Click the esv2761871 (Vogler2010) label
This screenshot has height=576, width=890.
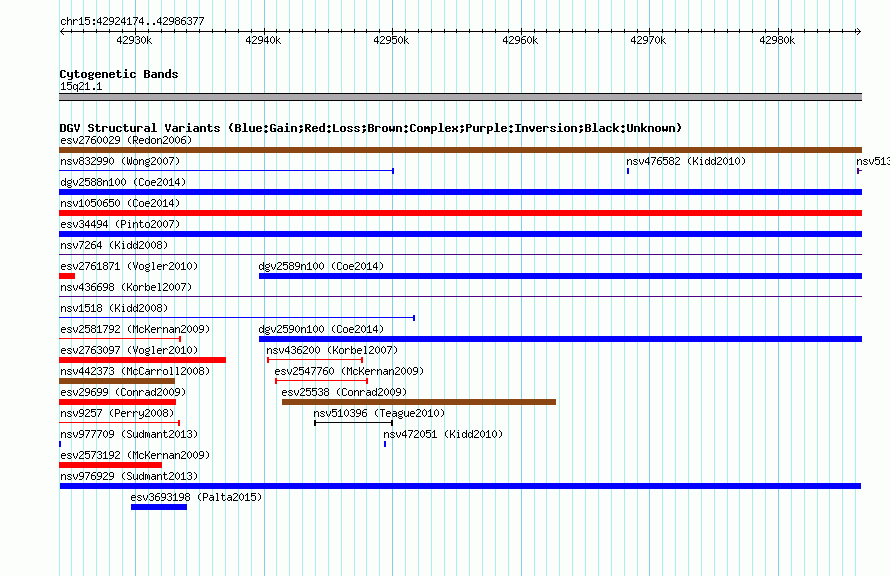coord(129,266)
